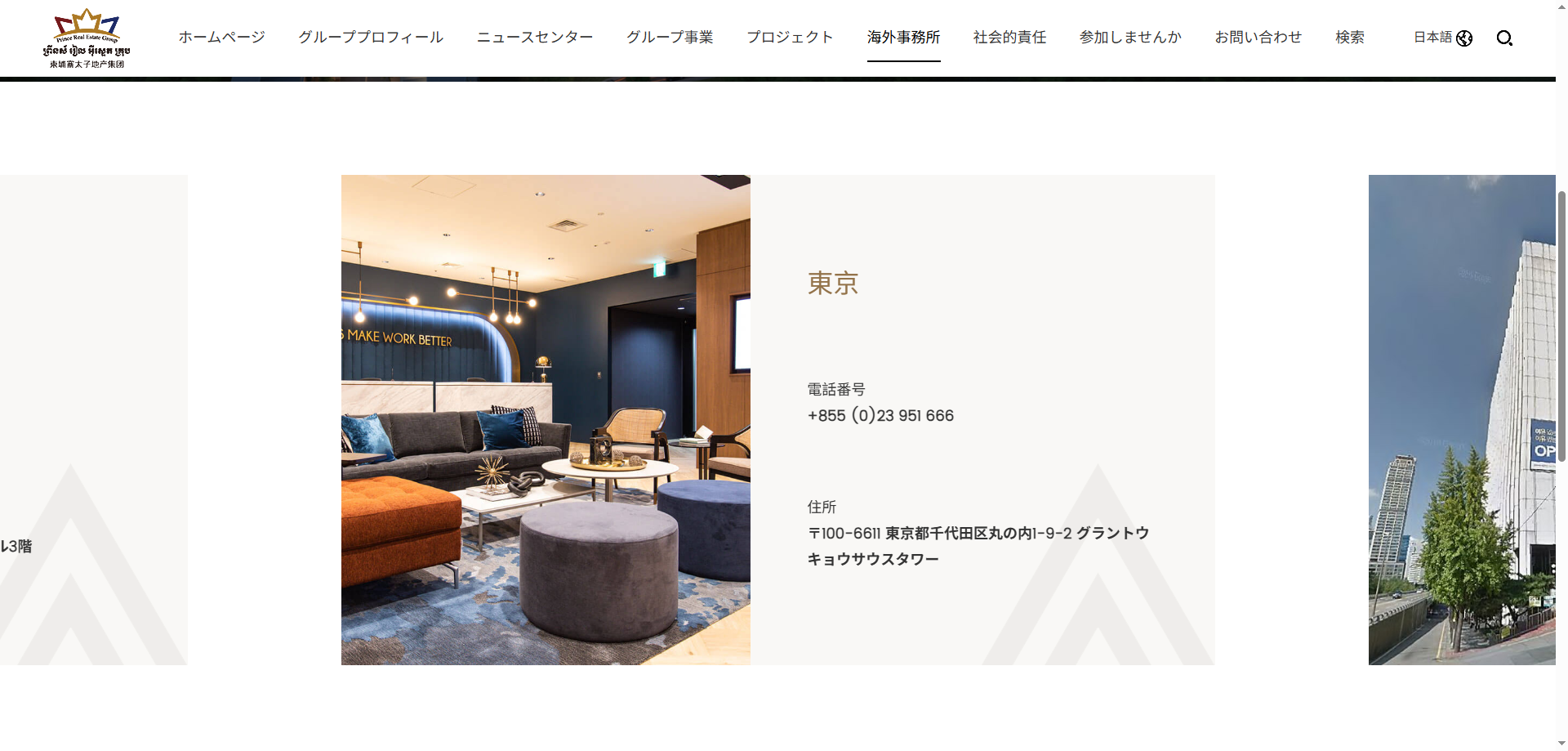Click the globe language icon

click(x=1464, y=38)
